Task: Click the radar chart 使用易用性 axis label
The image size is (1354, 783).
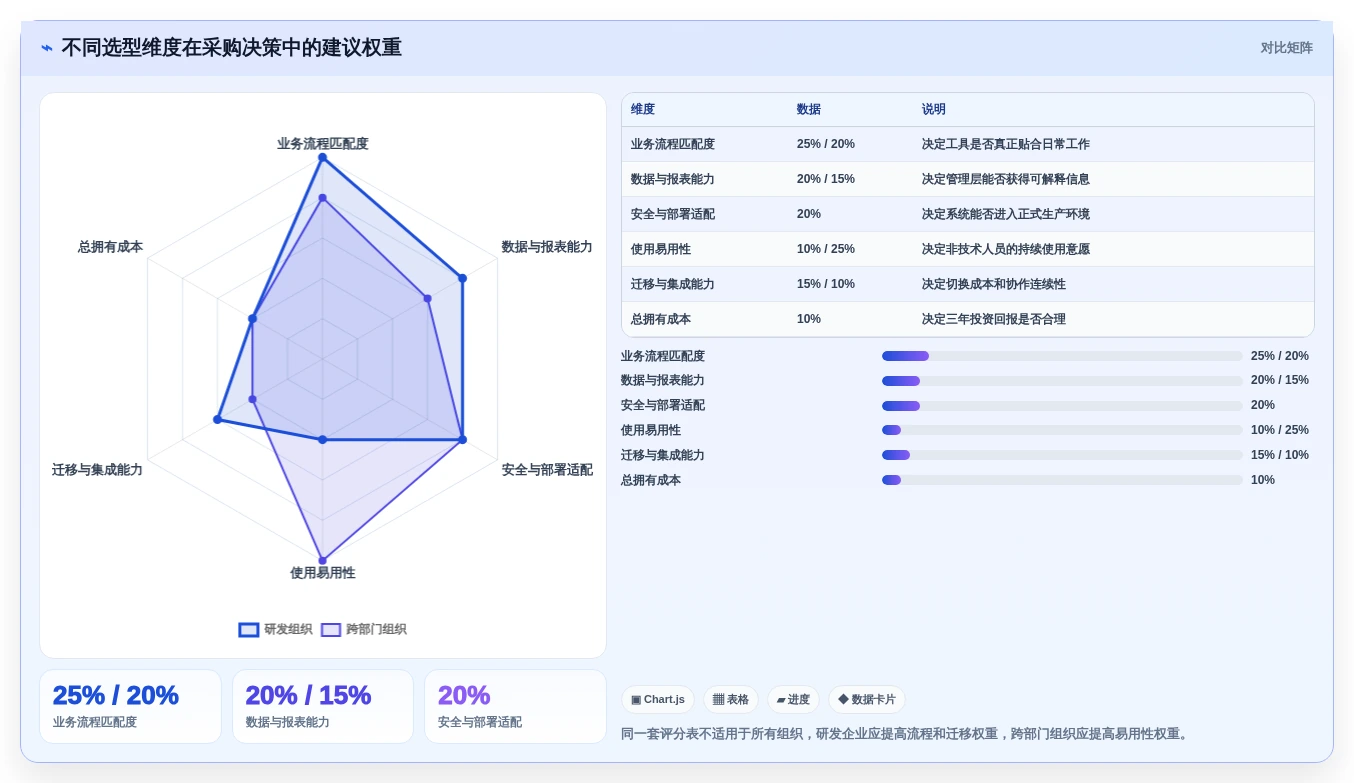Action: point(323,573)
